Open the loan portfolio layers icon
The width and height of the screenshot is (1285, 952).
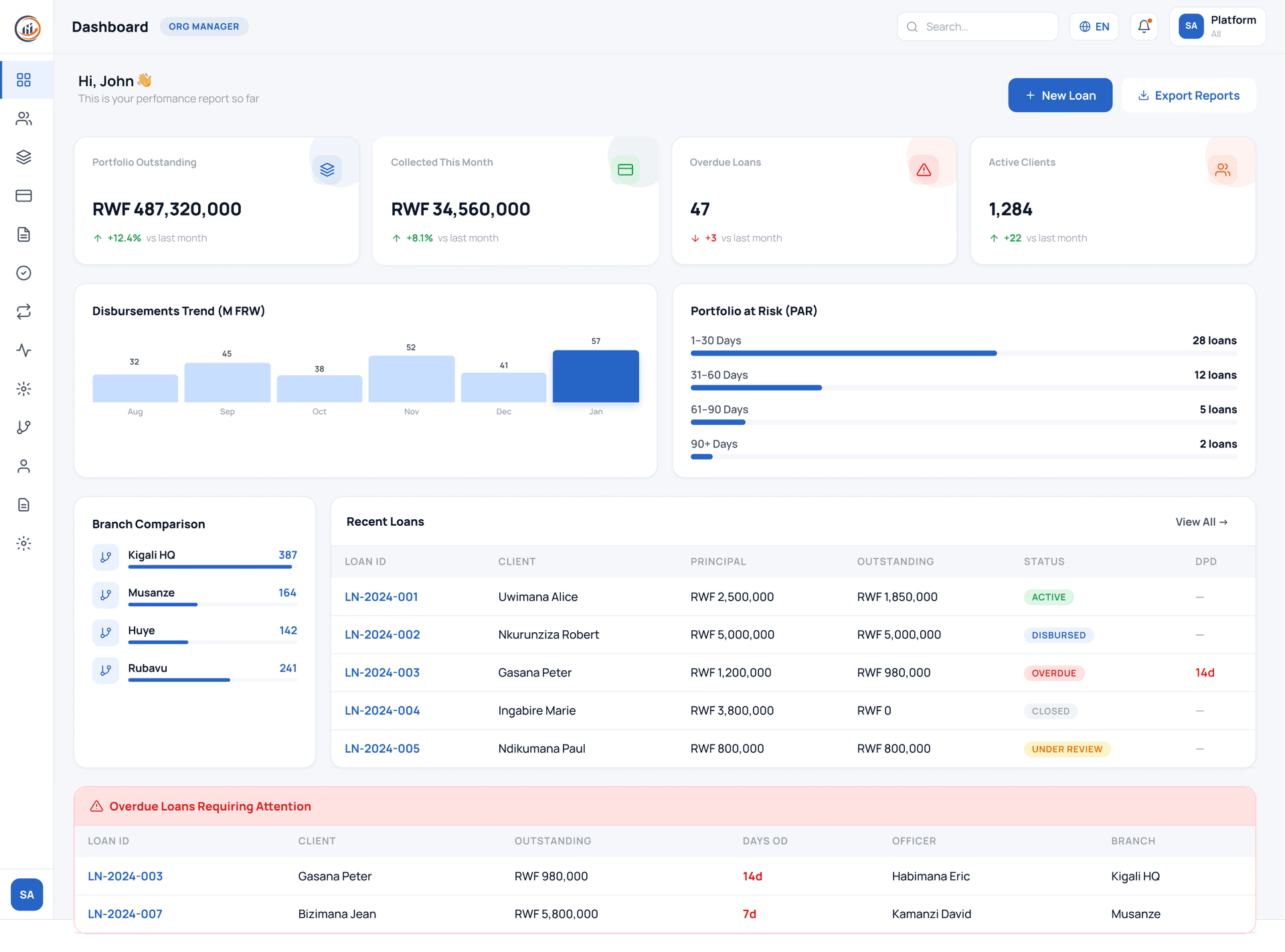pos(24,158)
